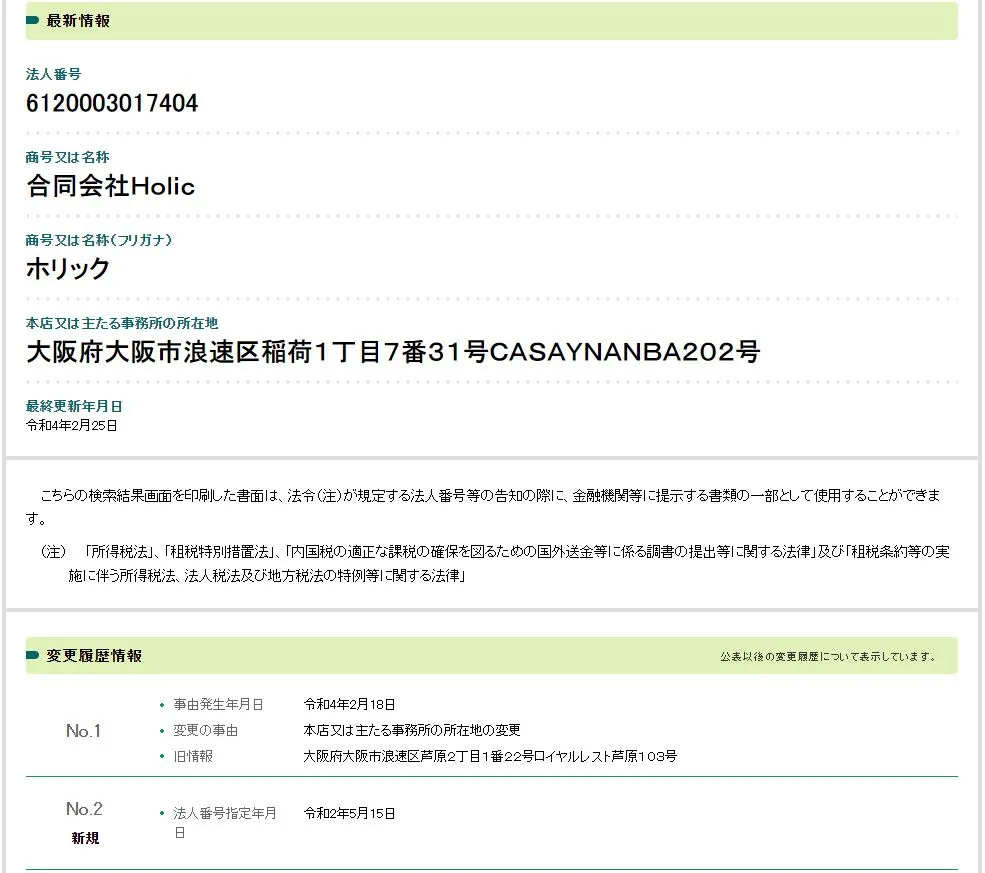Image resolution: width=985 pixels, height=873 pixels.
Task: Click the No.2 history entry number
Action: click(84, 809)
